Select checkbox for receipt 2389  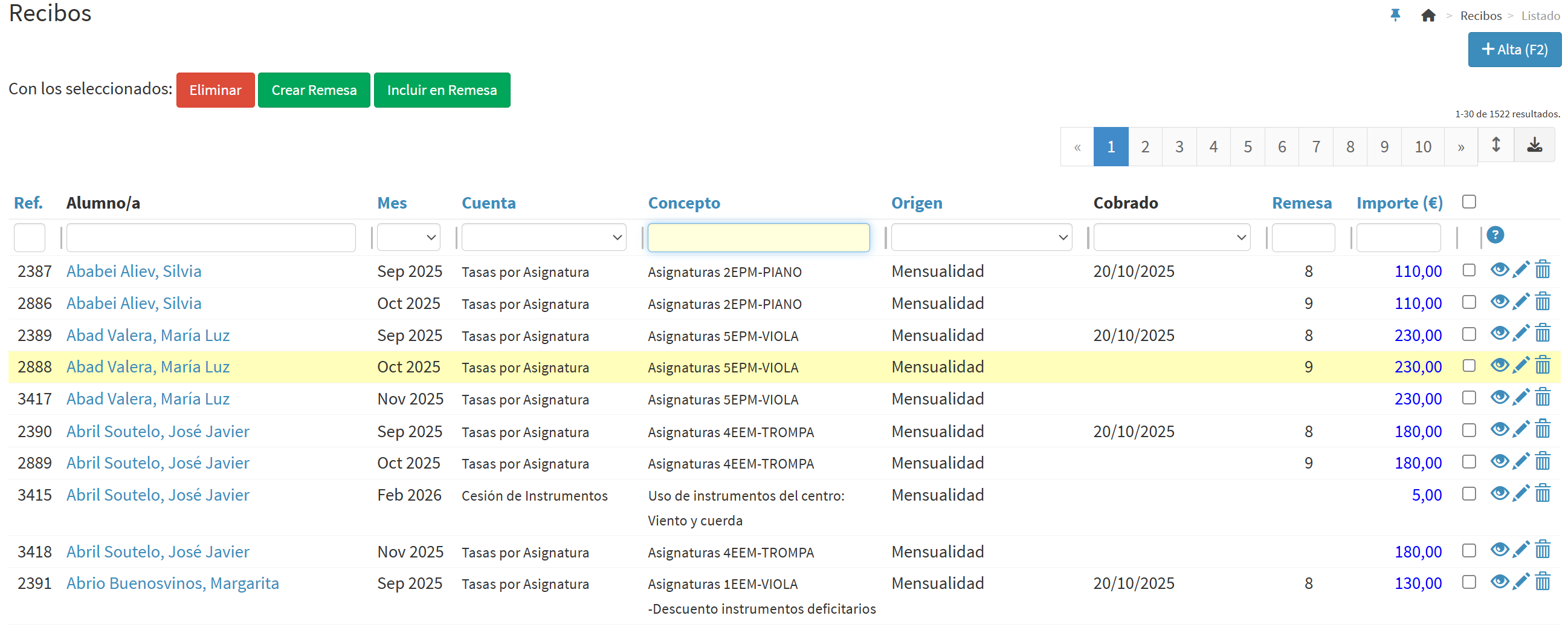pyautogui.click(x=1469, y=334)
